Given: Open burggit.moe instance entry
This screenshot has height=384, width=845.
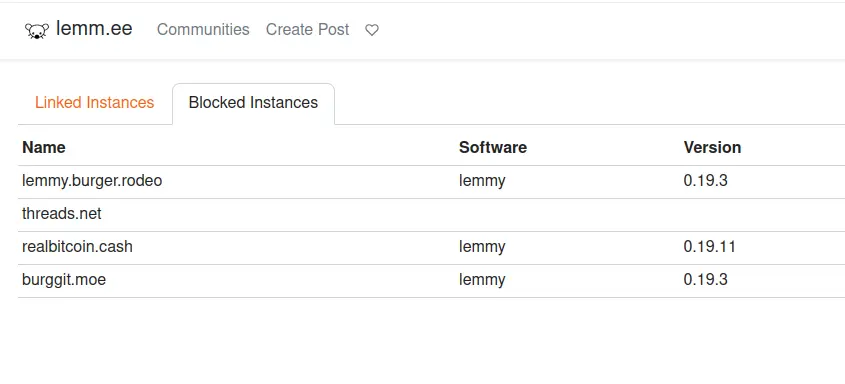Looking at the screenshot, I should tap(64, 280).
